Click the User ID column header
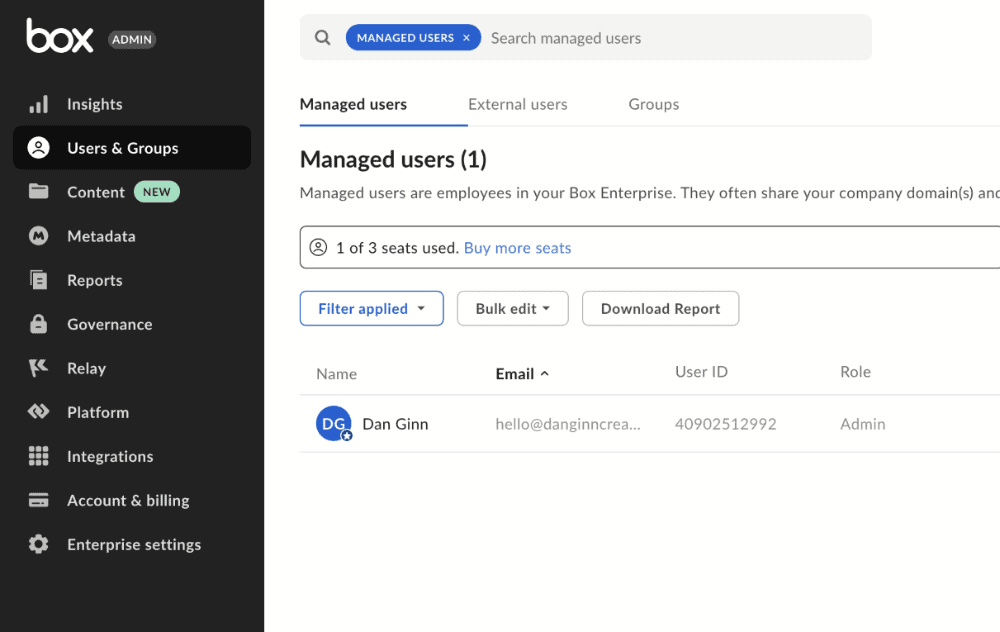 click(701, 372)
